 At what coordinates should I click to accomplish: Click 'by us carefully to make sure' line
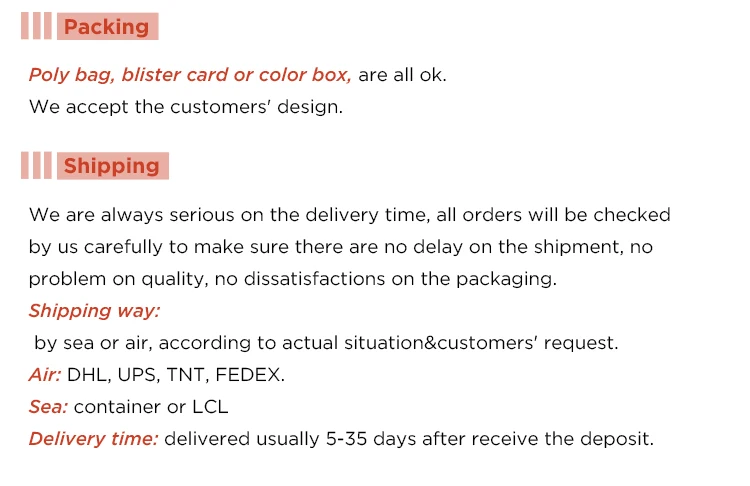pos(340,247)
